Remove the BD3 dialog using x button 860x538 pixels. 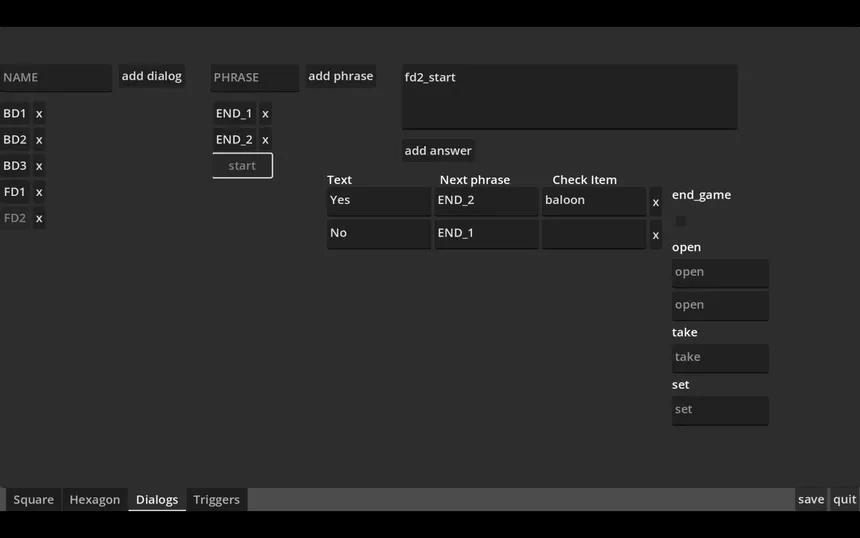click(x=39, y=166)
